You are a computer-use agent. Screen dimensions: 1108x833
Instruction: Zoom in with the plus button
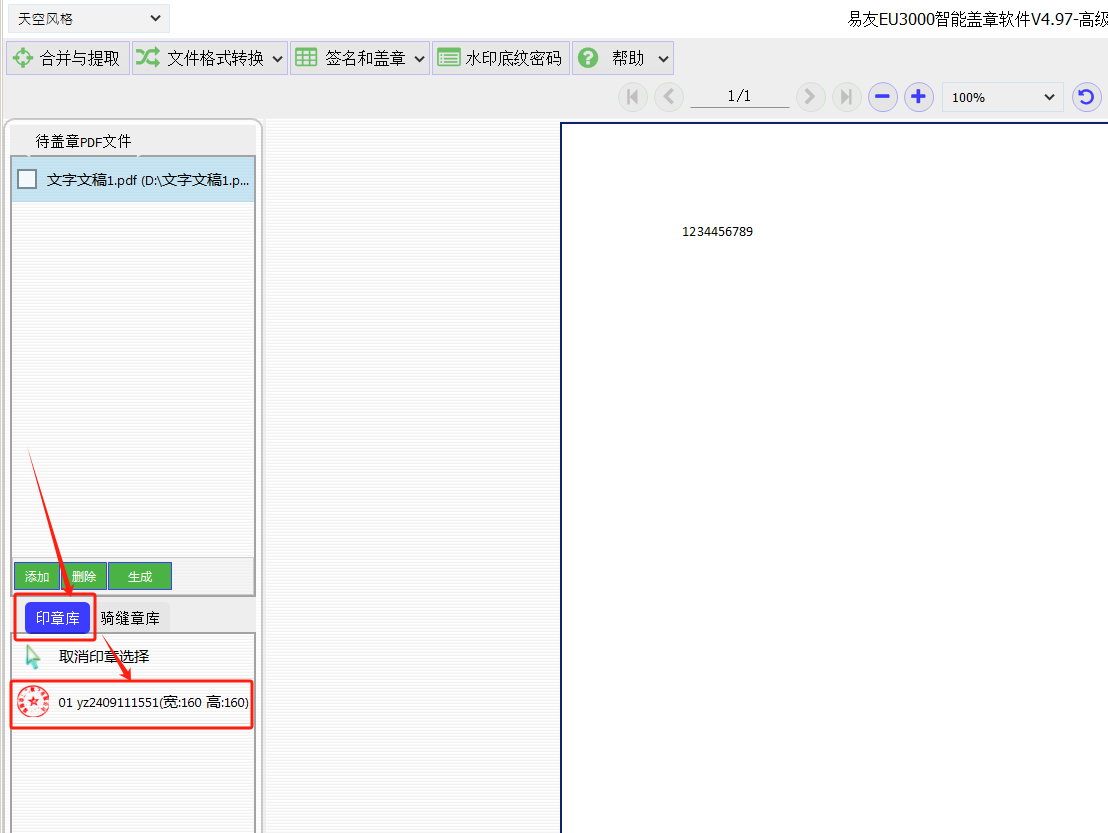pyautogui.click(x=919, y=97)
